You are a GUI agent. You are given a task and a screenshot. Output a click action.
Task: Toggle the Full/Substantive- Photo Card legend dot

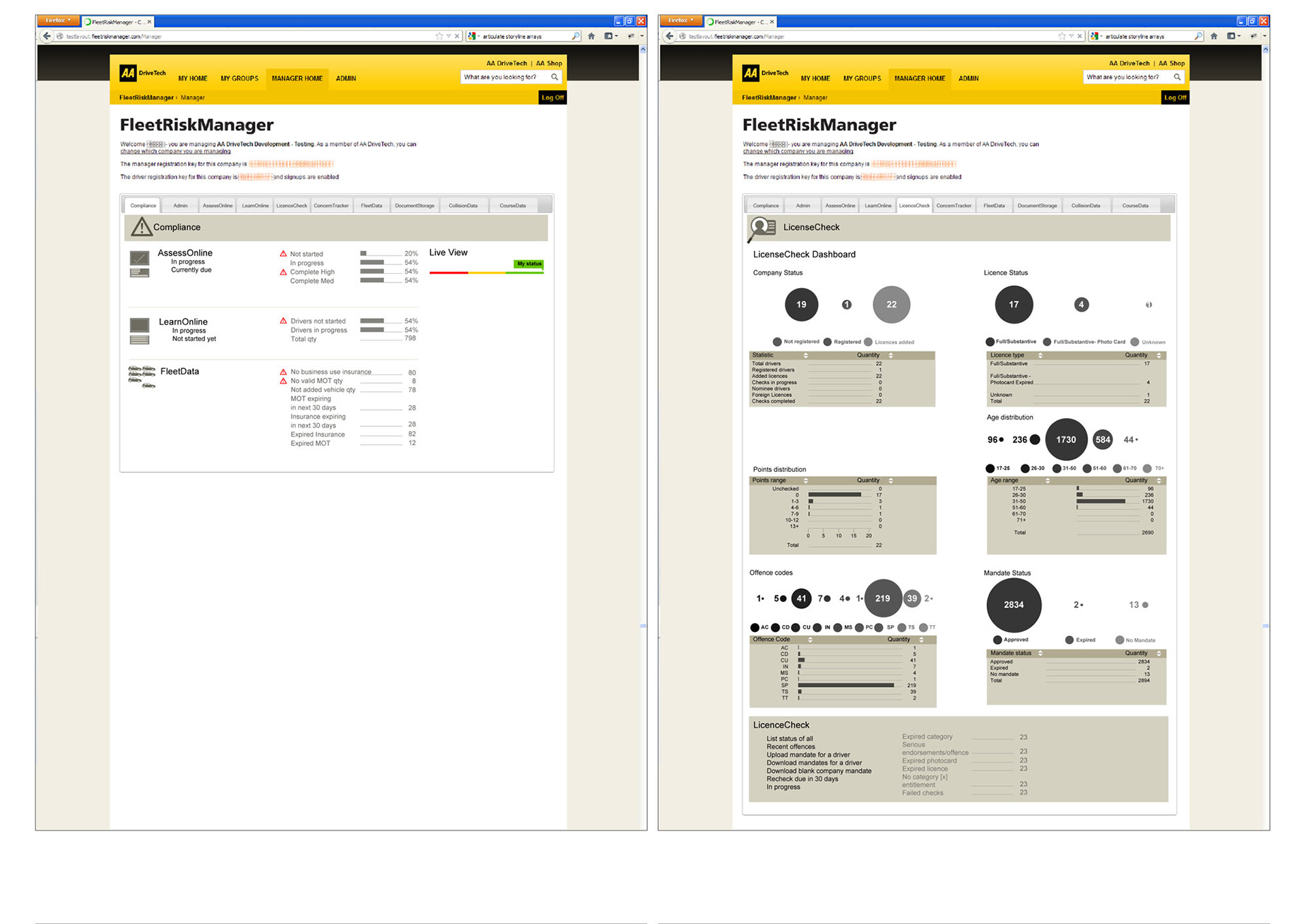tap(1047, 342)
